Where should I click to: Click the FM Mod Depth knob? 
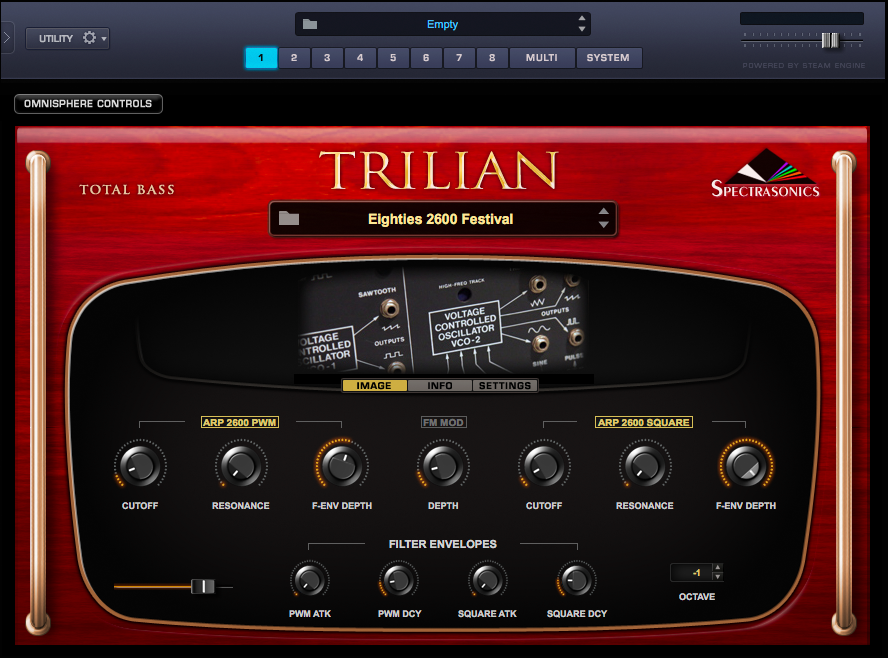(x=443, y=465)
